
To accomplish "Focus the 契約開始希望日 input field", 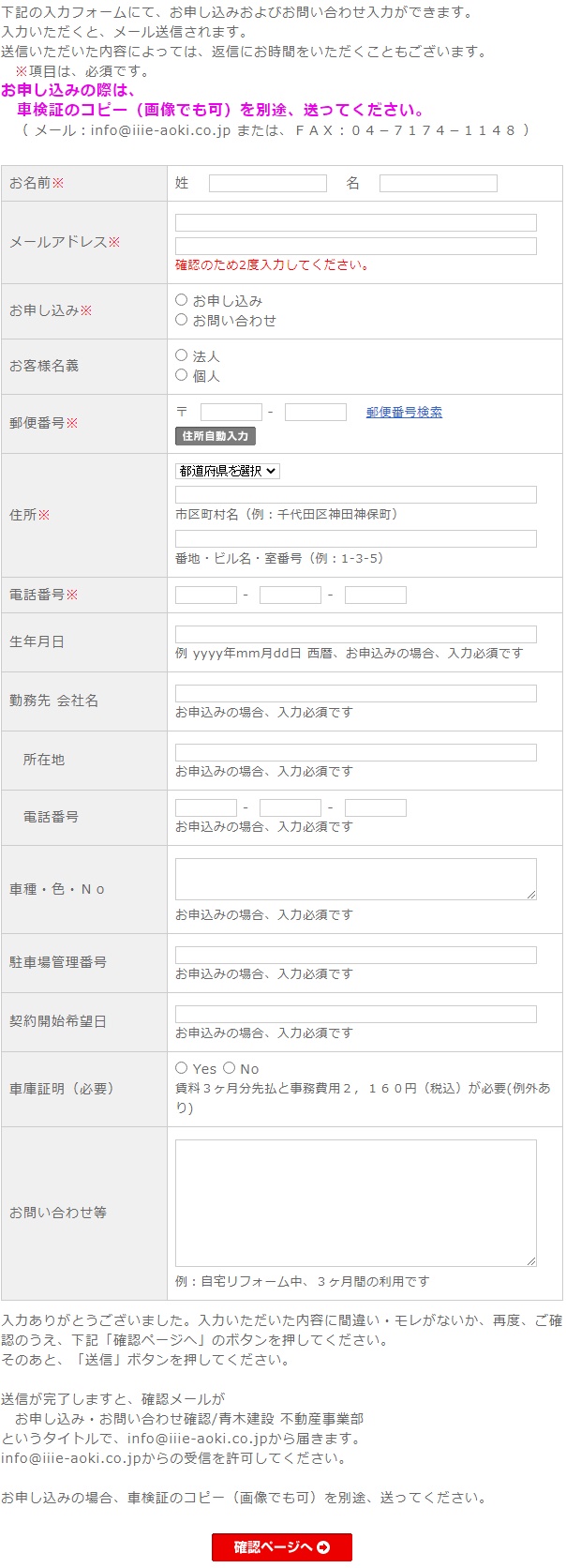I will 355,1014.
